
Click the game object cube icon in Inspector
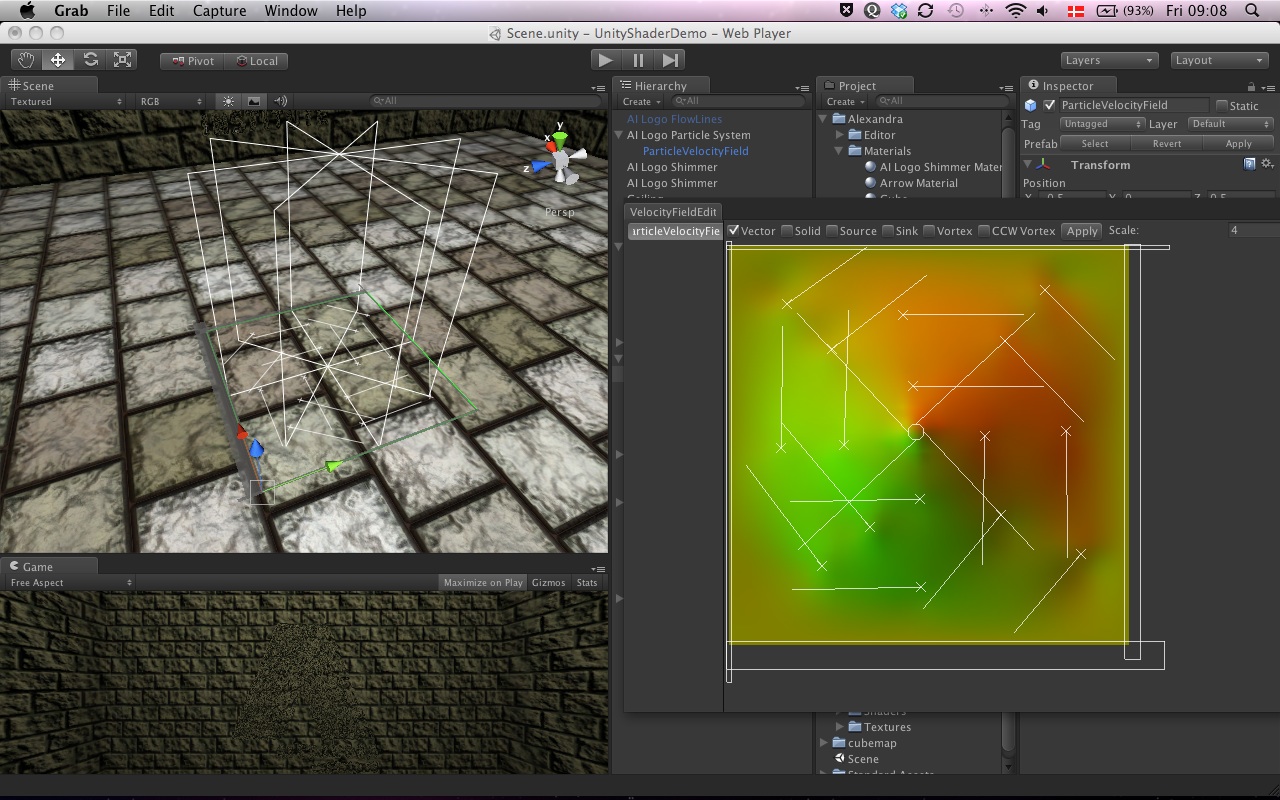(x=1031, y=105)
